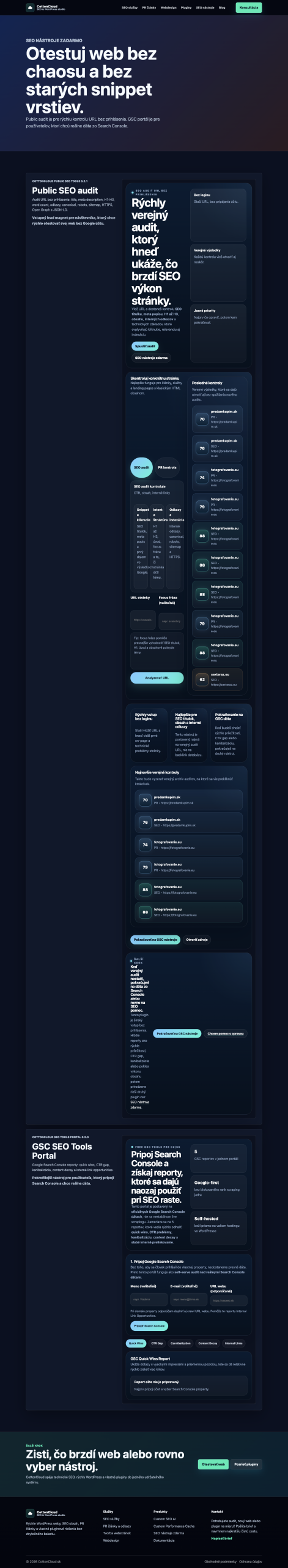Click the Analyzovať URL button

coord(157,677)
